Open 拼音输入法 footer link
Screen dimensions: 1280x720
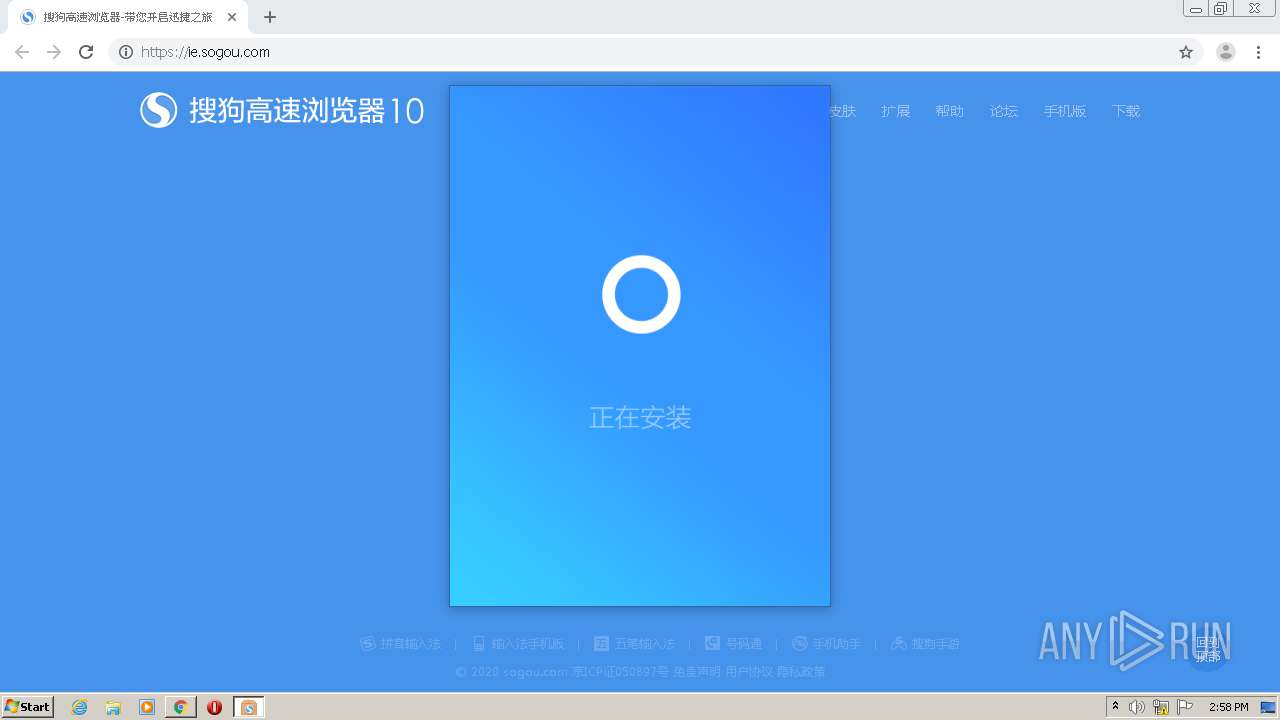[x=401, y=644]
